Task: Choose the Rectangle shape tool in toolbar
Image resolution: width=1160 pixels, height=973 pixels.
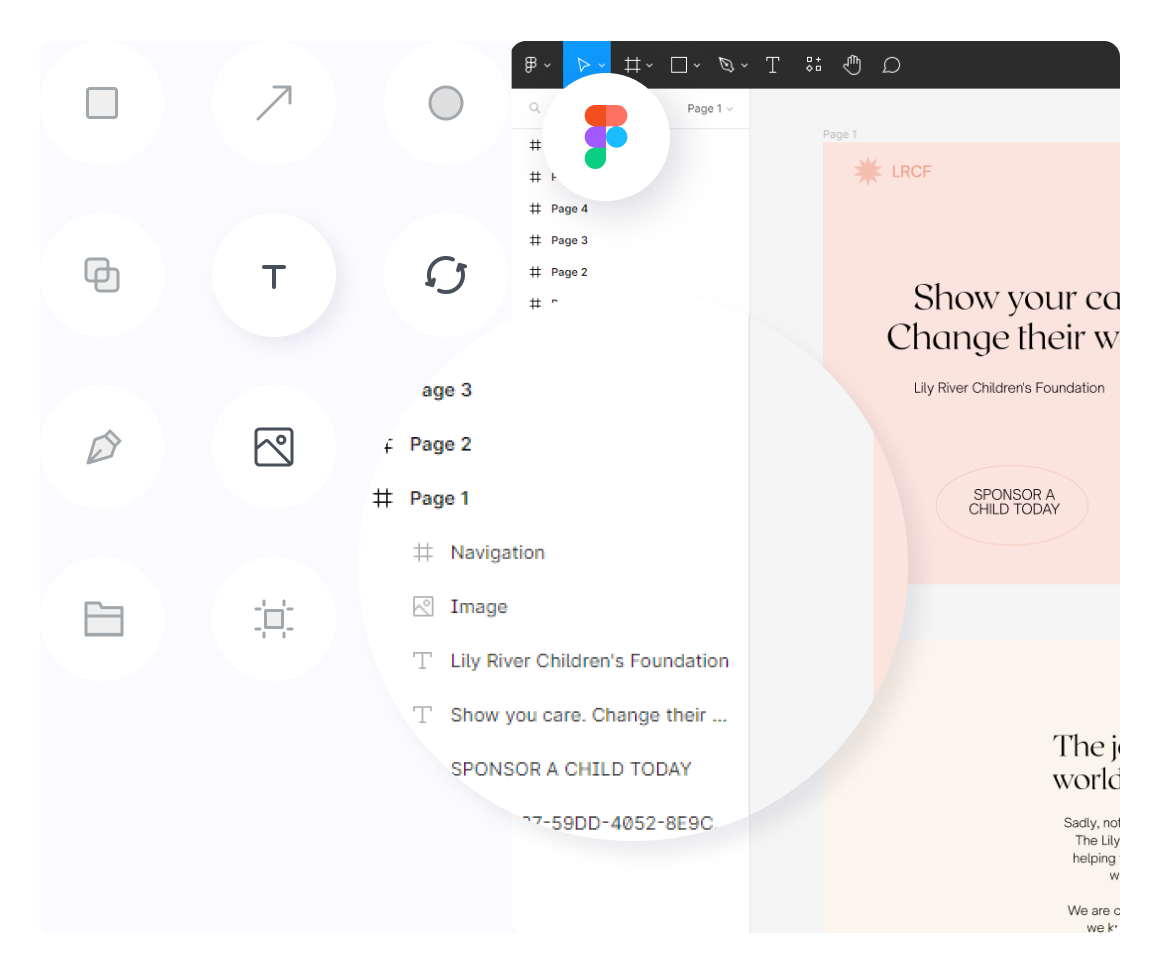Action: [x=679, y=65]
